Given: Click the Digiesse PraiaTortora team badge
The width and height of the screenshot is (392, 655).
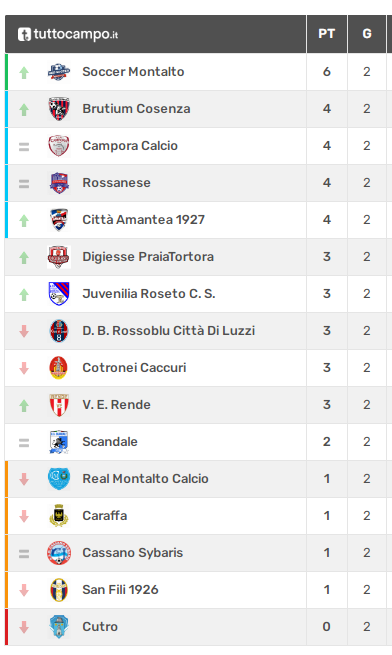Looking at the screenshot, I should point(59,257).
